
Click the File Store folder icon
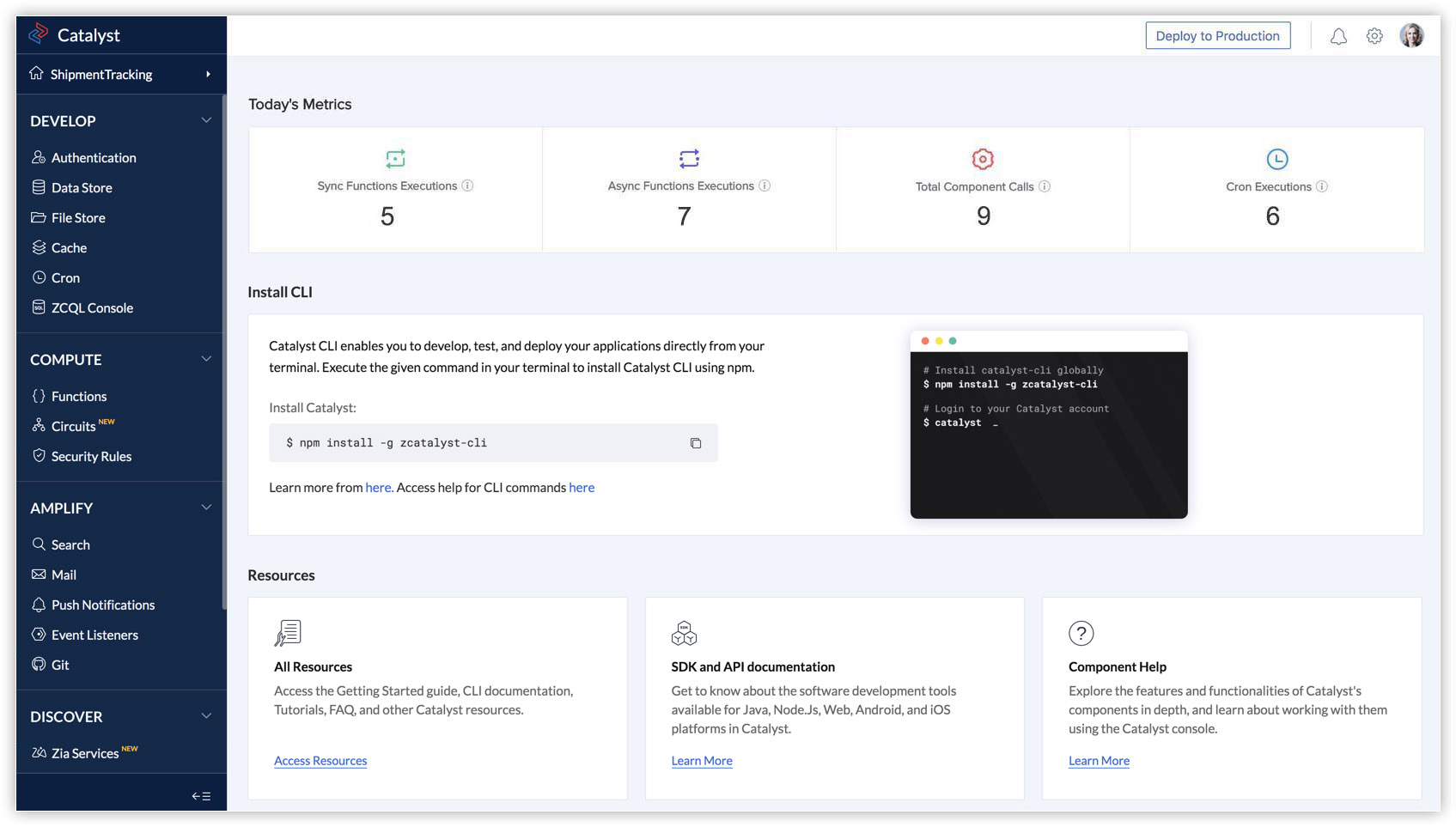coord(39,217)
